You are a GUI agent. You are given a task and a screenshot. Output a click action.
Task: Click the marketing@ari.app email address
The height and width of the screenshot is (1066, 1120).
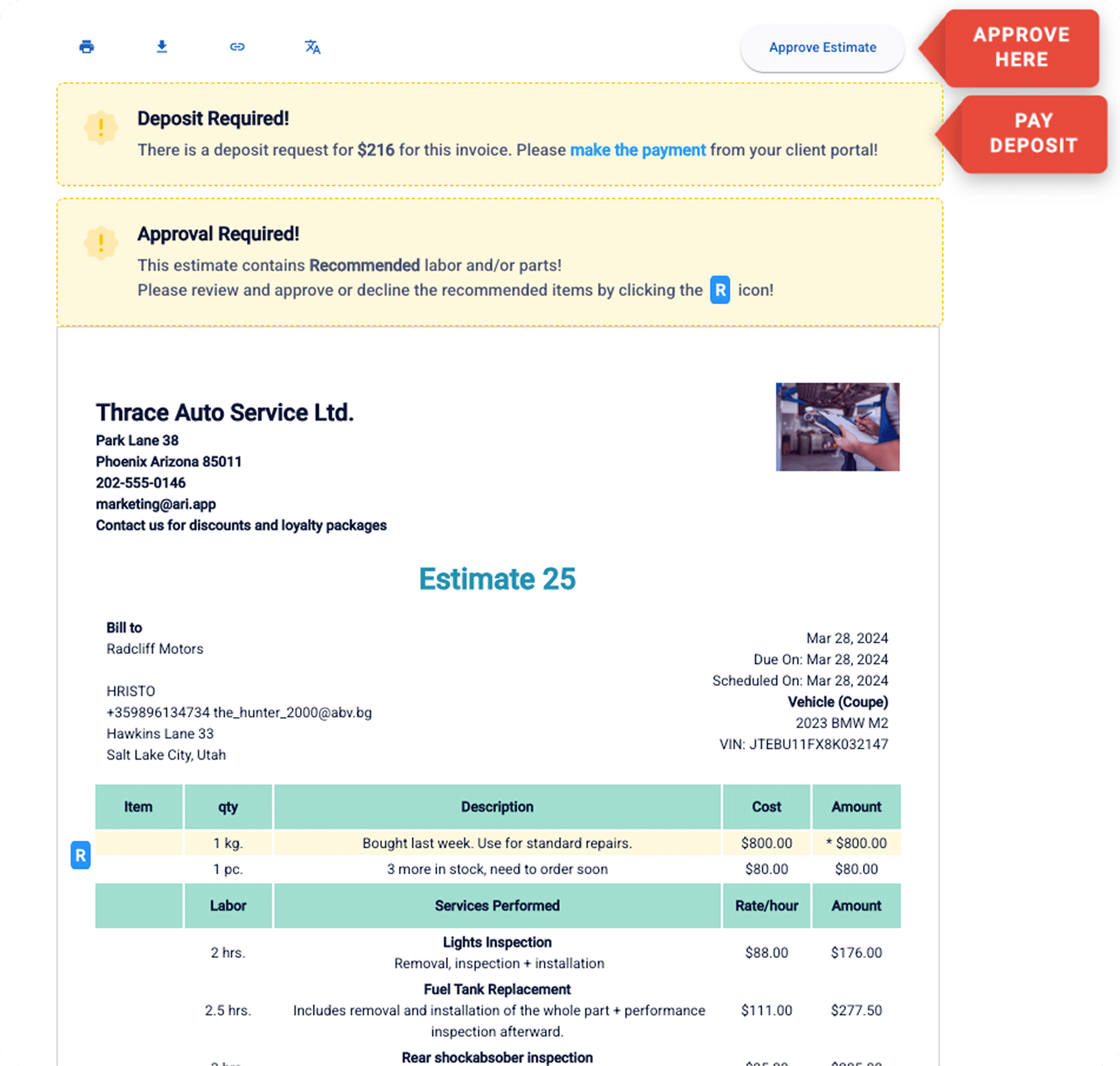coord(156,504)
